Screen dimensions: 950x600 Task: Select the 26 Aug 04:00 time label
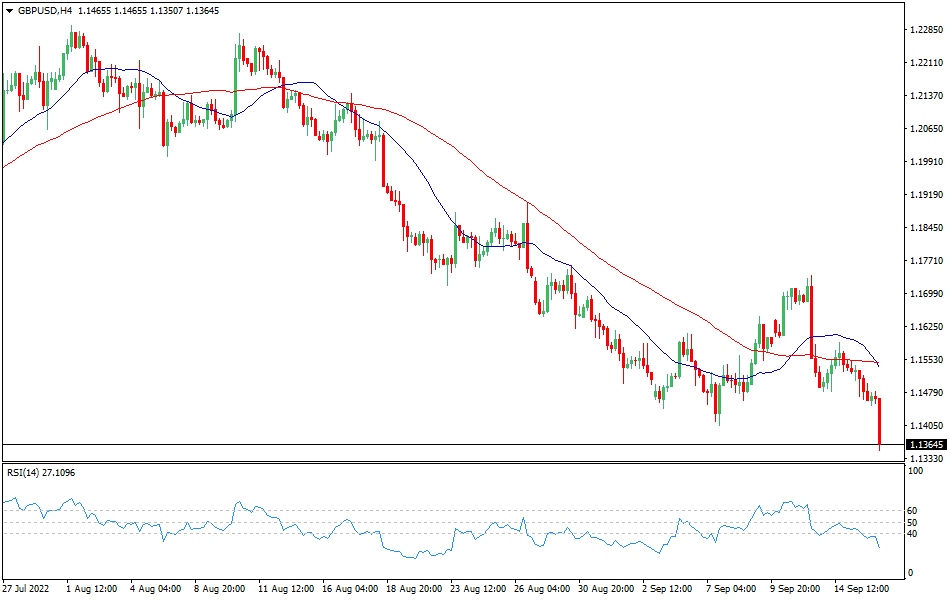pos(541,589)
